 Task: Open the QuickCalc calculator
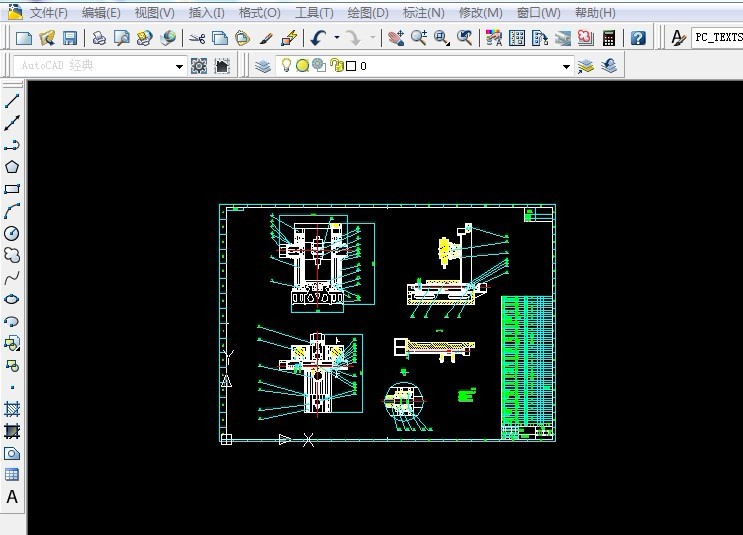click(608, 38)
